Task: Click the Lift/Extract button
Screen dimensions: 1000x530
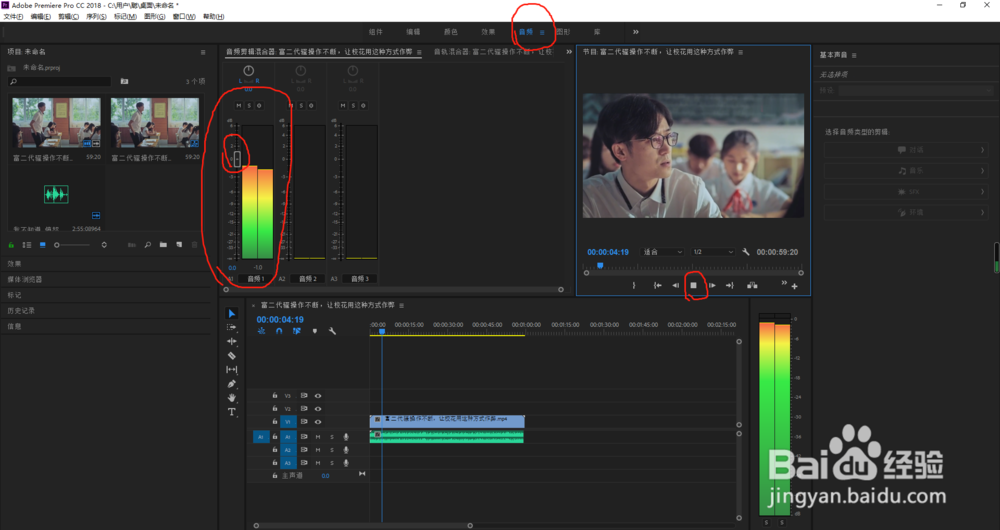Action: click(753, 285)
